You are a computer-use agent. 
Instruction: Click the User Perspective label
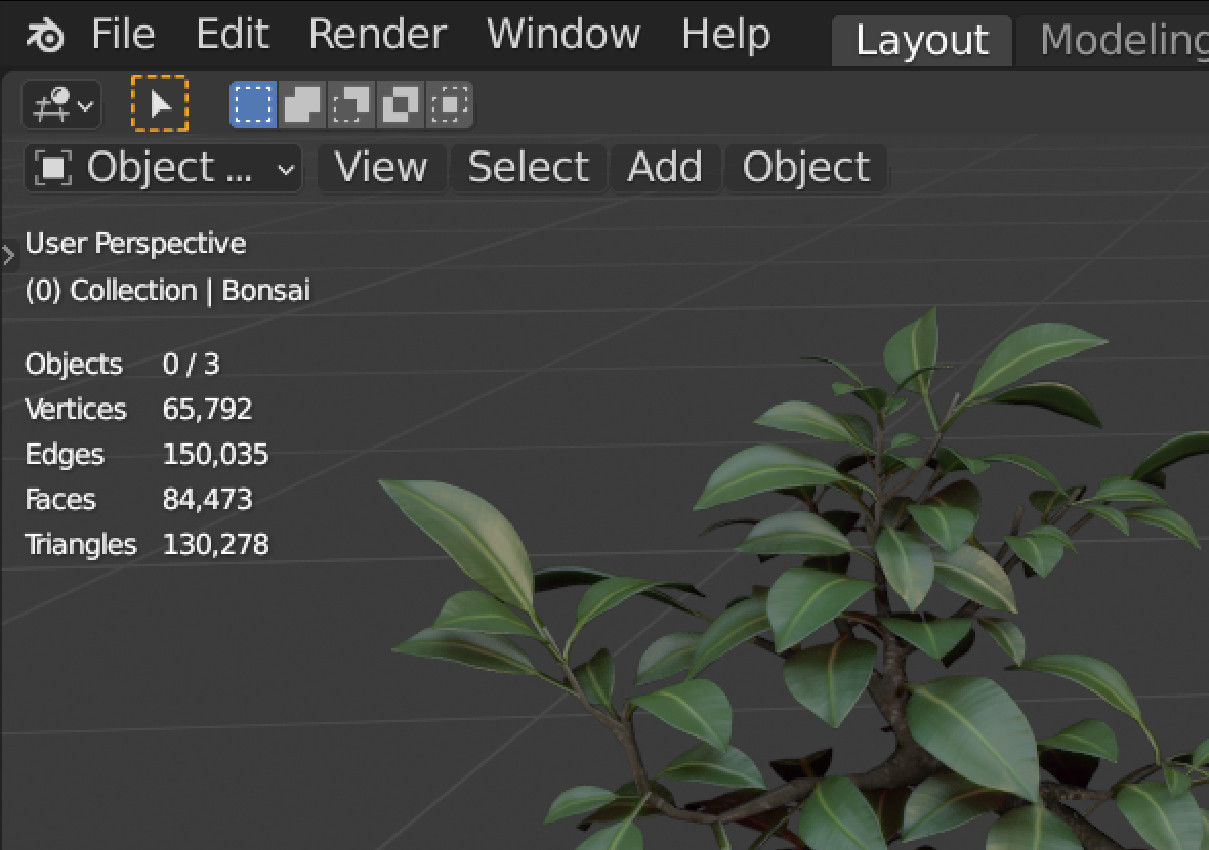tap(135, 243)
